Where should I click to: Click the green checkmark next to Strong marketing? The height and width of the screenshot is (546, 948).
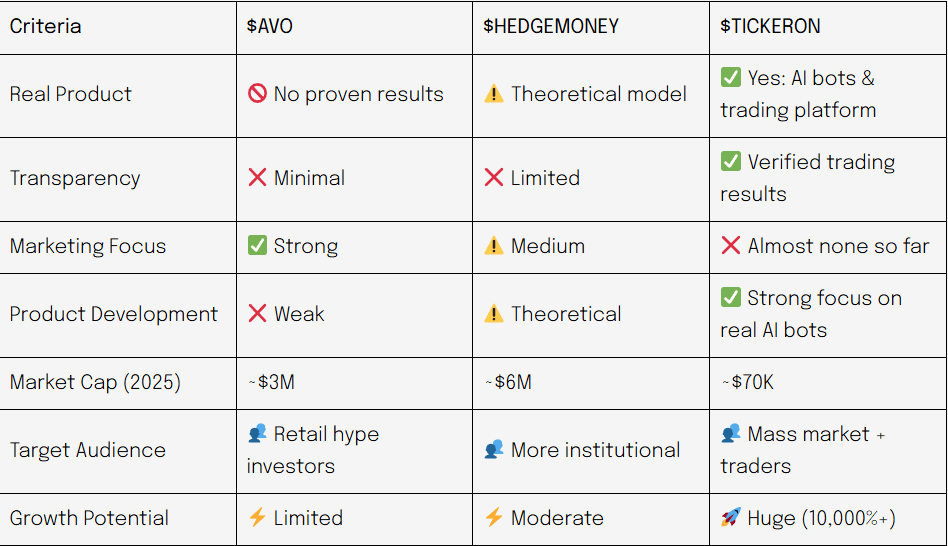pos(257,246)
